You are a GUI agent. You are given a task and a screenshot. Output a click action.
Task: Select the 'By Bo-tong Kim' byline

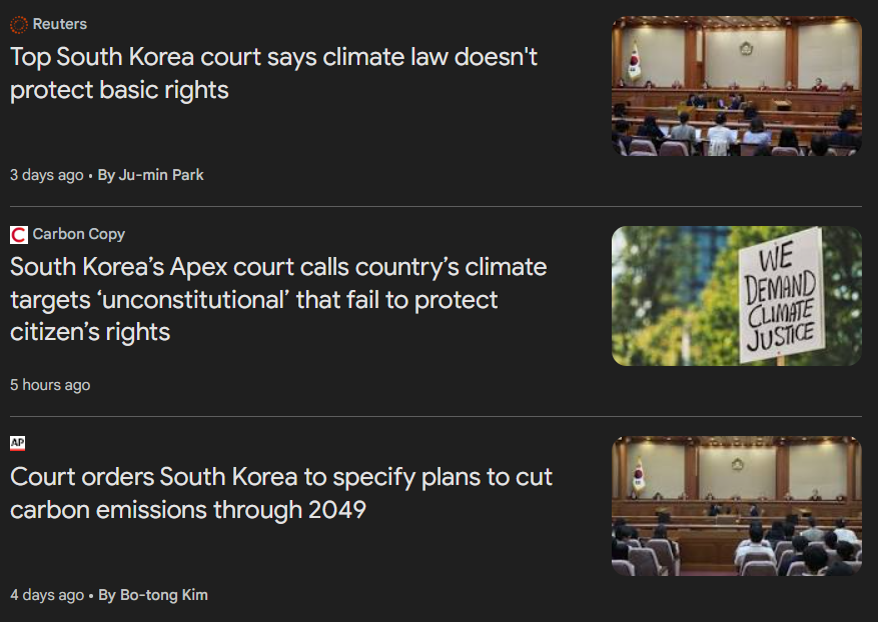153,595
